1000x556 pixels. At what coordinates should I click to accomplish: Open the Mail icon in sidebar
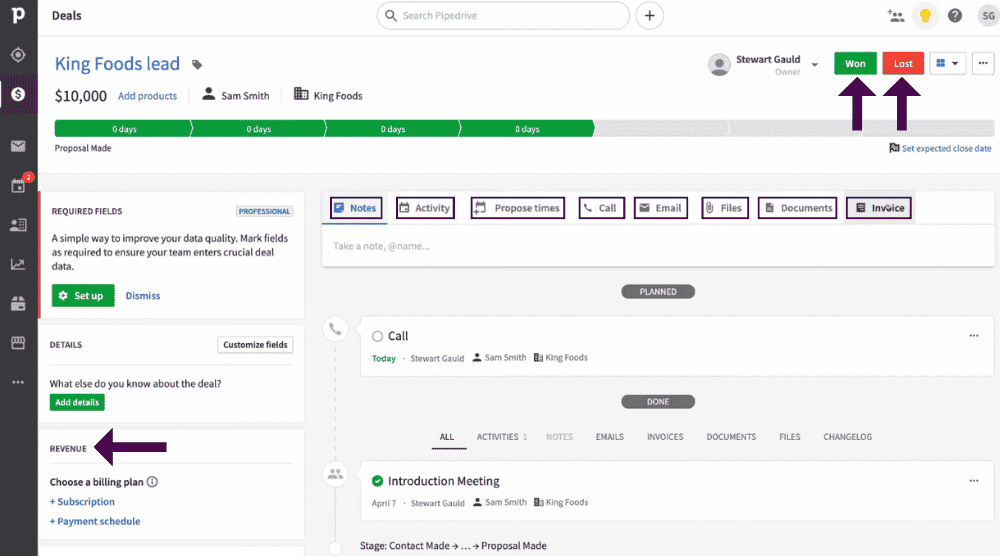[x=18, y=146]
